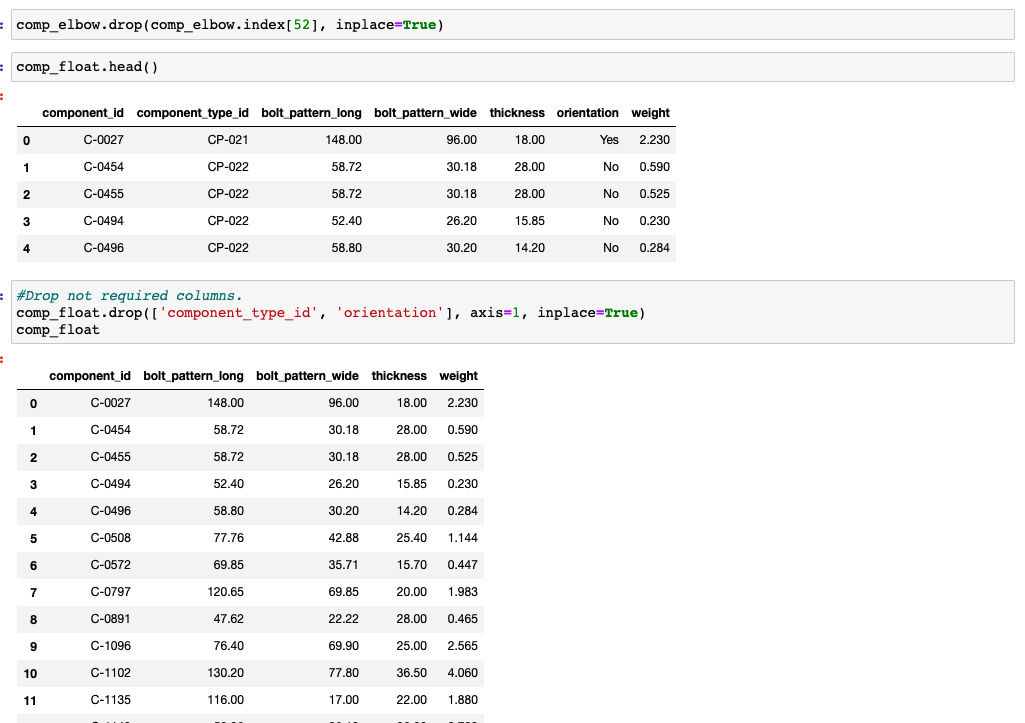Click row index 6 in the dataframe
1025x723 pixels.
pos(33,565)
